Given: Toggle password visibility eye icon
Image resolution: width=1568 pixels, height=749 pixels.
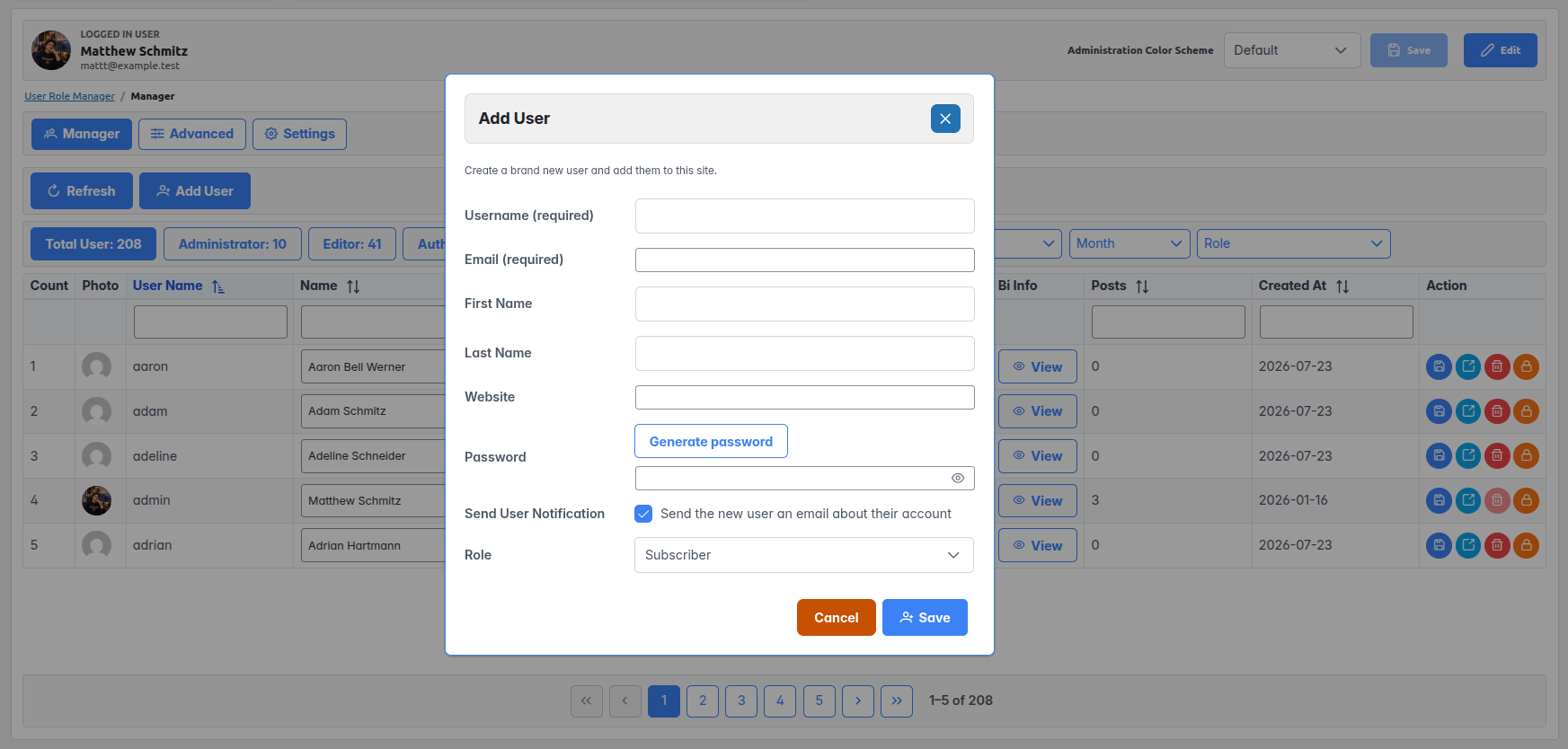Looking at the screenshot, I should pyautogui.click(x=958, y=478).
